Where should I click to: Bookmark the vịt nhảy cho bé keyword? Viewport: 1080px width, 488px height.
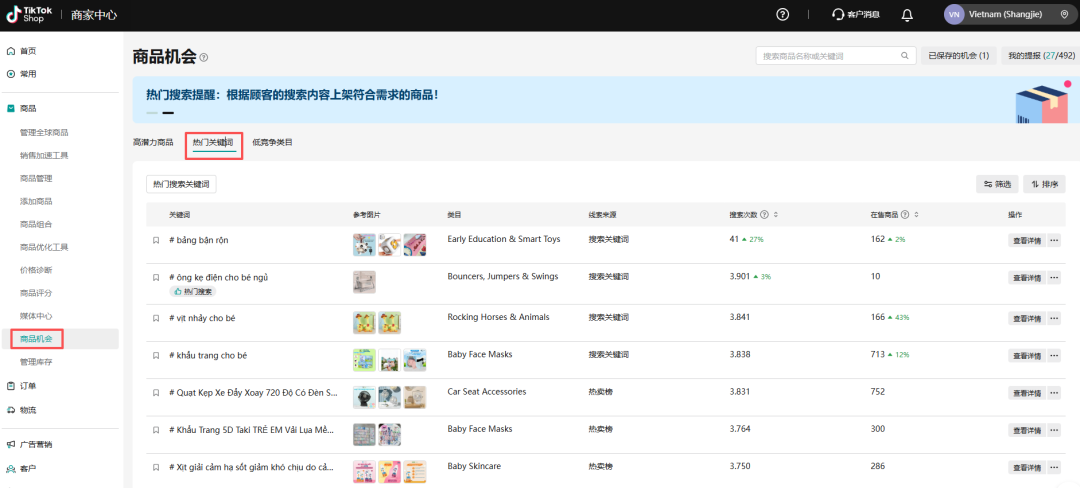156,318
